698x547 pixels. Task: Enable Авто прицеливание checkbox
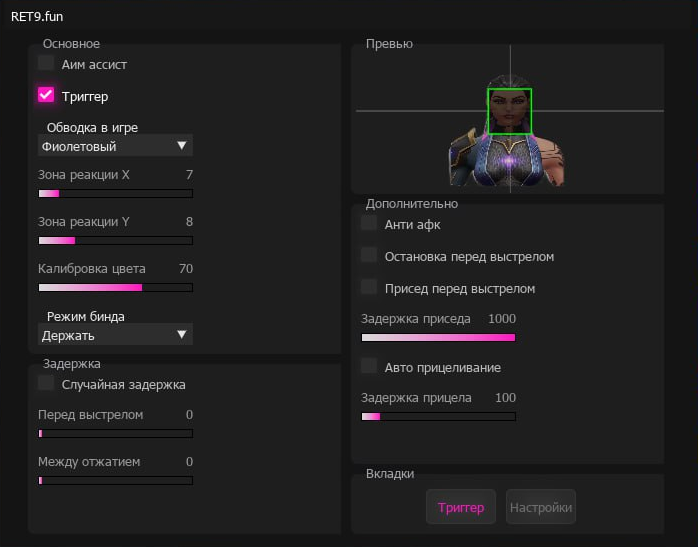point(369,366)
